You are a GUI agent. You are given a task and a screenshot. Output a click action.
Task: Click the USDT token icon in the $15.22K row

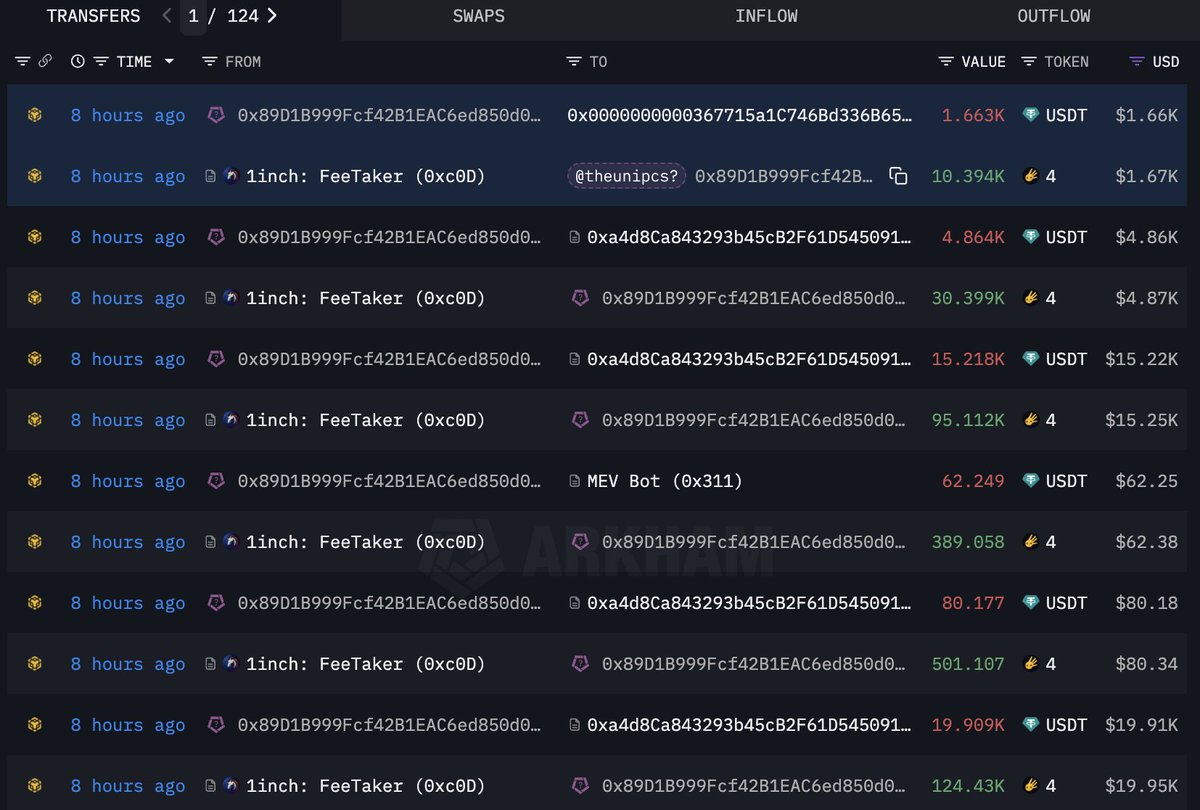point(1030,359)
